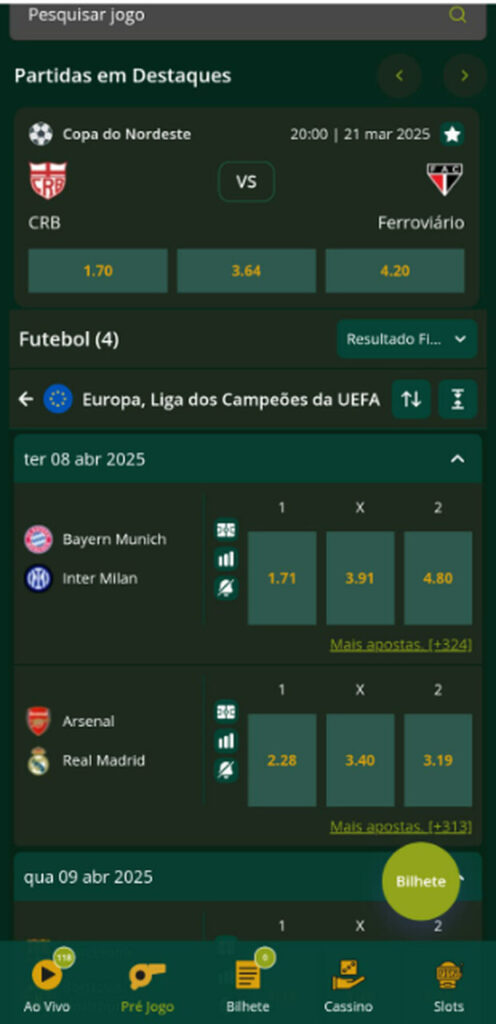
Task: Switch to the Ao Vivo tab
Action: click(x=47, y=982)
